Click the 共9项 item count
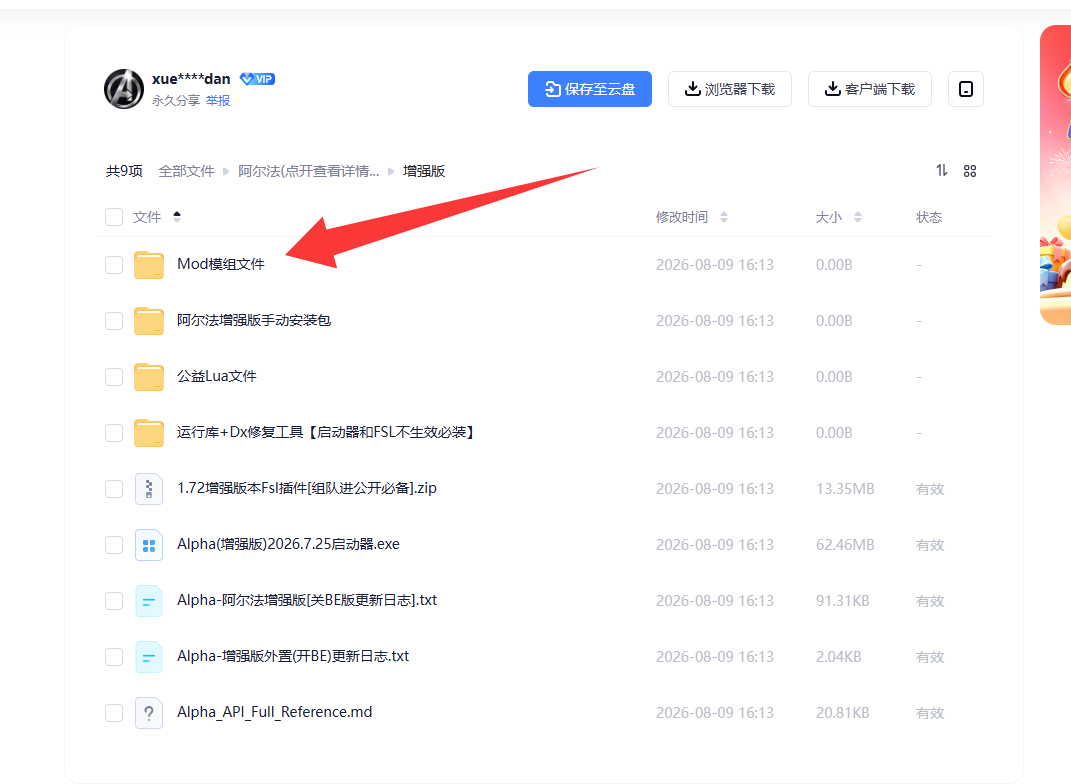The width and height of the screenshot is (1071, 784). coord(124,171)
